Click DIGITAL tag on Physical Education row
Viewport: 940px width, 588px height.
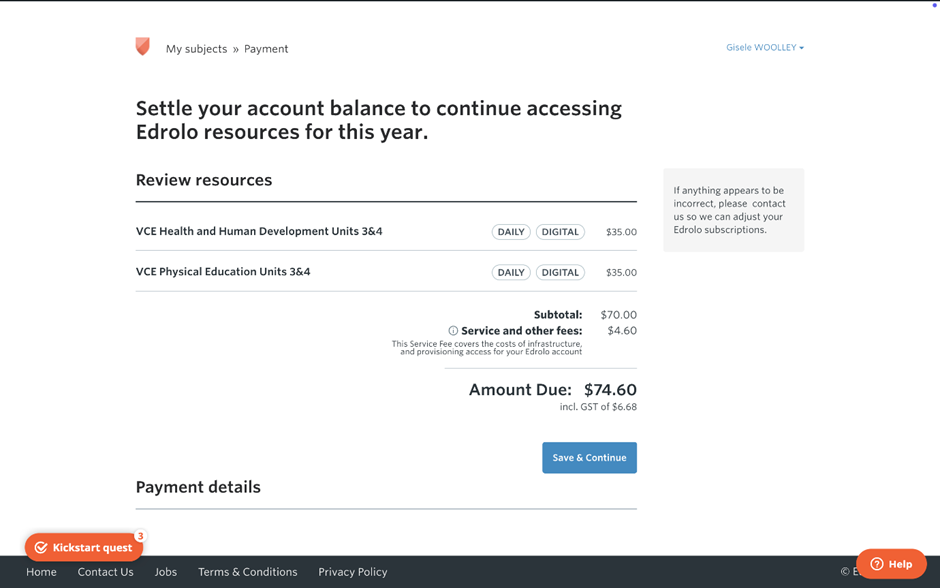click(x=560, y=272)
